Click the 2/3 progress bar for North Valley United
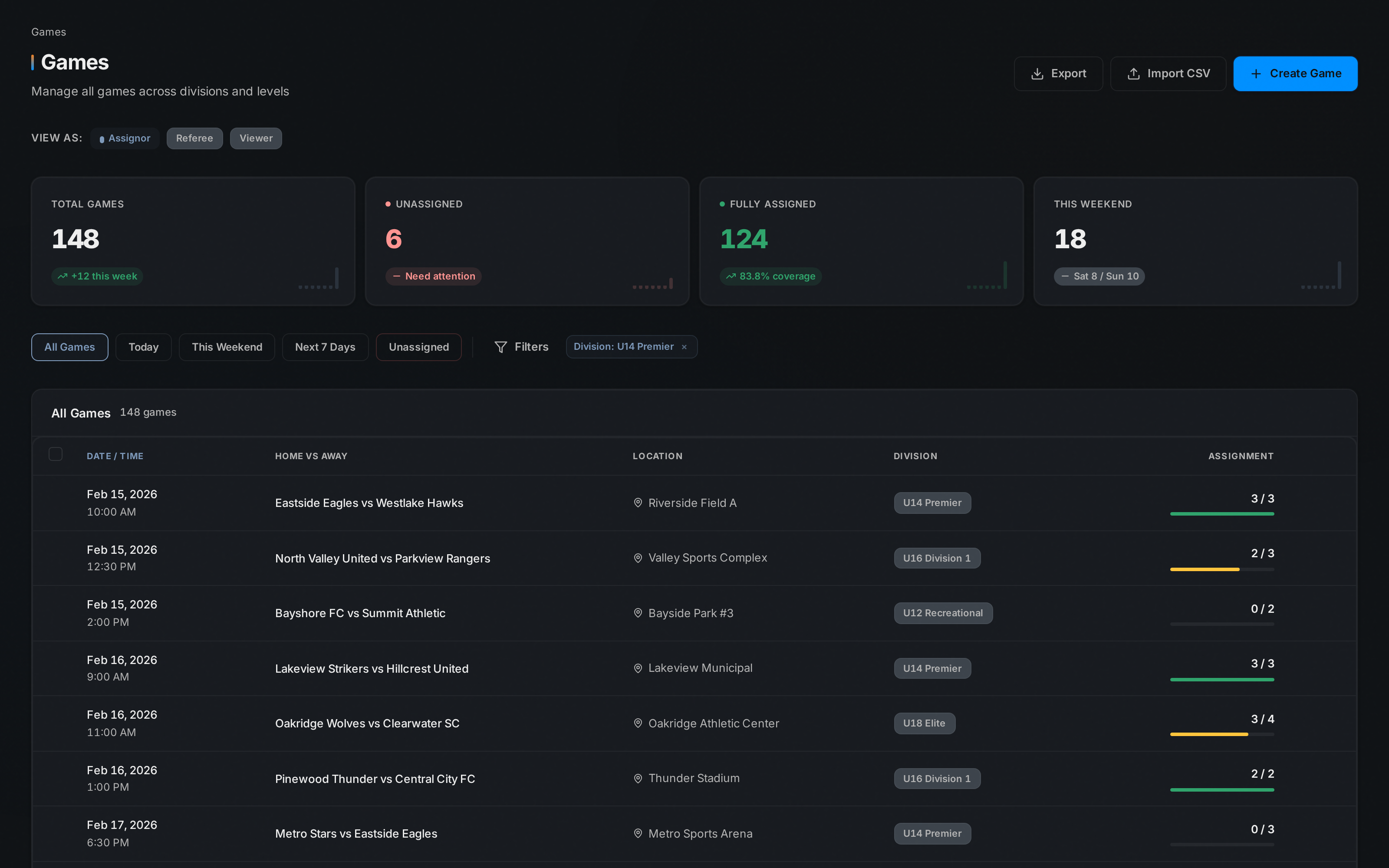Viewport: 1389px width, 868px height. (x=1222, y=569)
